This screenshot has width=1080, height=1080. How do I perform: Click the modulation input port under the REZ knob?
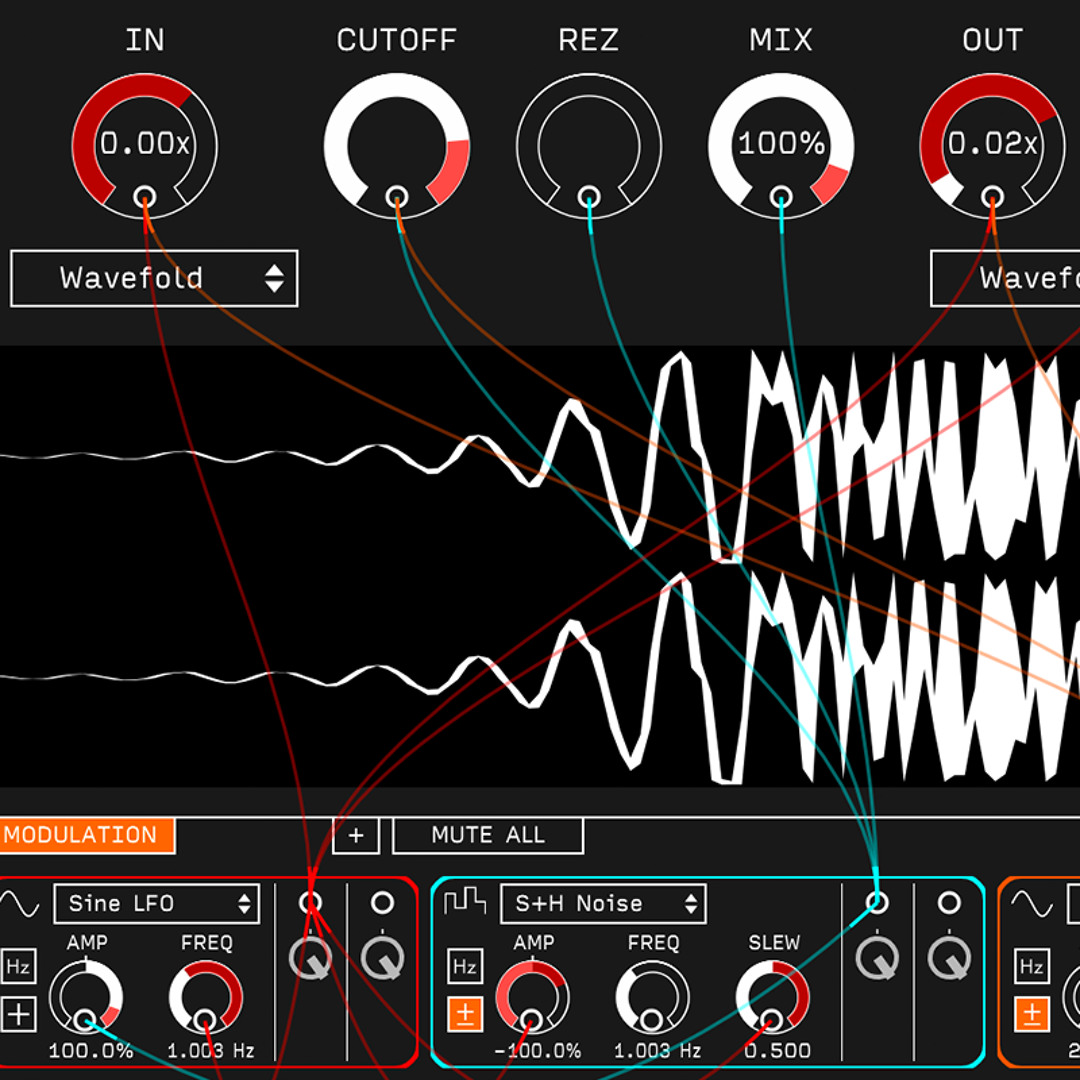coord(588,197)
